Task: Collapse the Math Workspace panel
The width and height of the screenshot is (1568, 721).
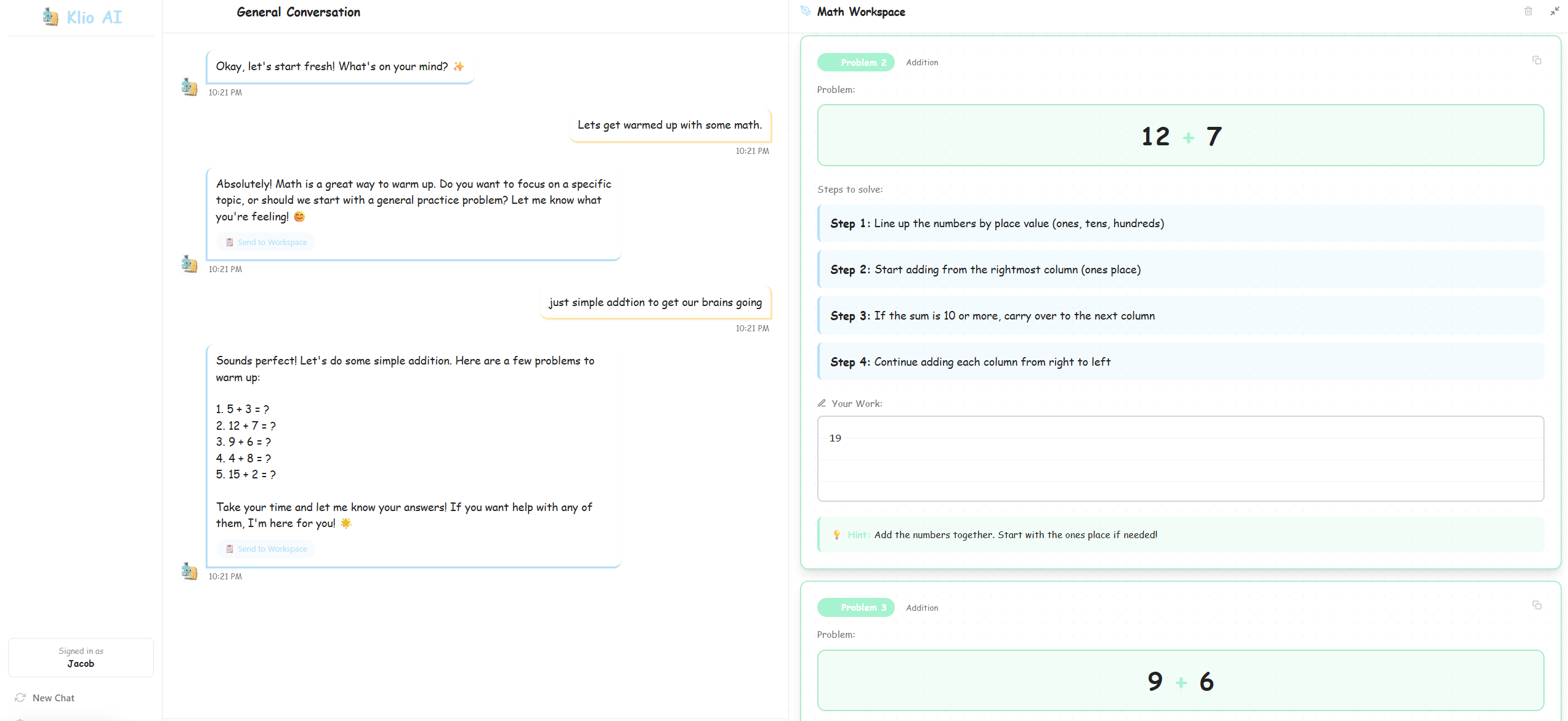Action: (x=1554, y=11)
